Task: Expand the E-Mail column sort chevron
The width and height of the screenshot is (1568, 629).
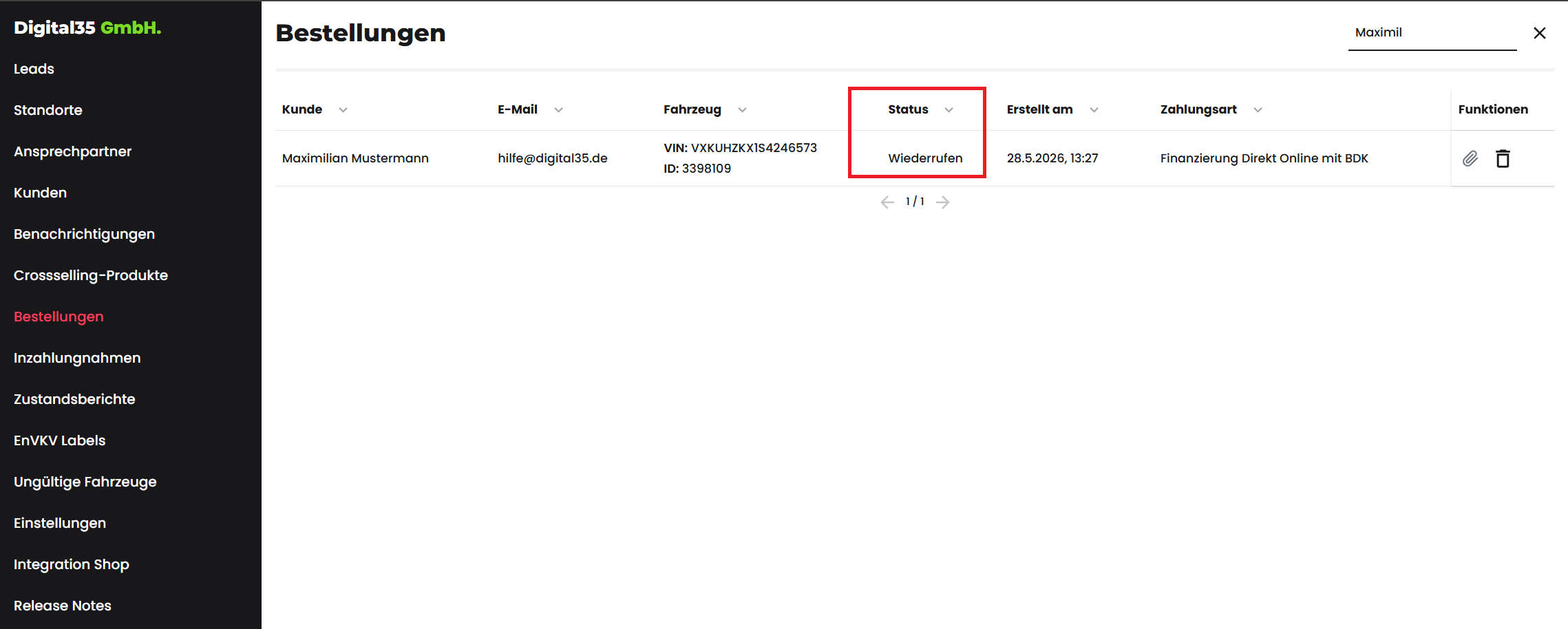Action: pyautogui.click(x=558, y=110)
